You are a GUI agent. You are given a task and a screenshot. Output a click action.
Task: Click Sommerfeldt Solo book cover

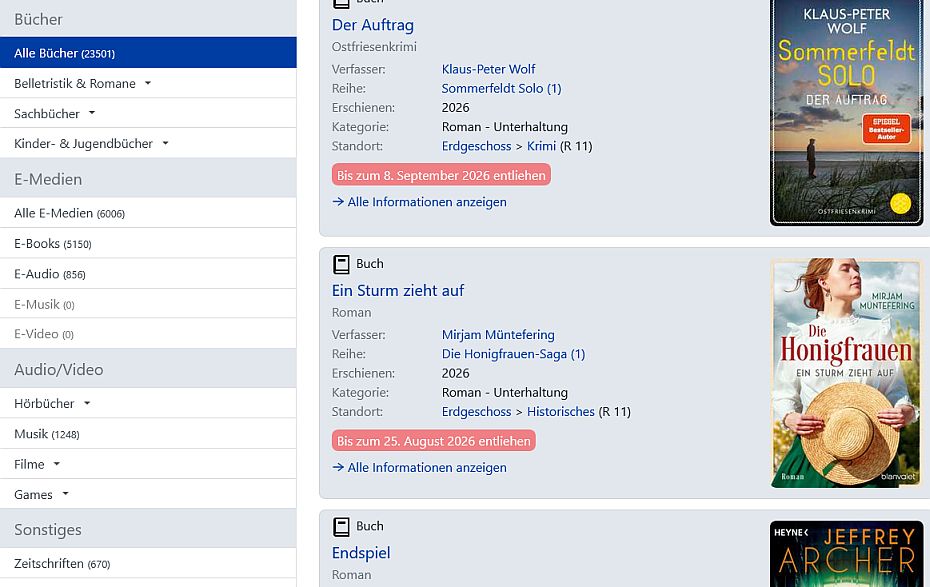pos(846,113)
